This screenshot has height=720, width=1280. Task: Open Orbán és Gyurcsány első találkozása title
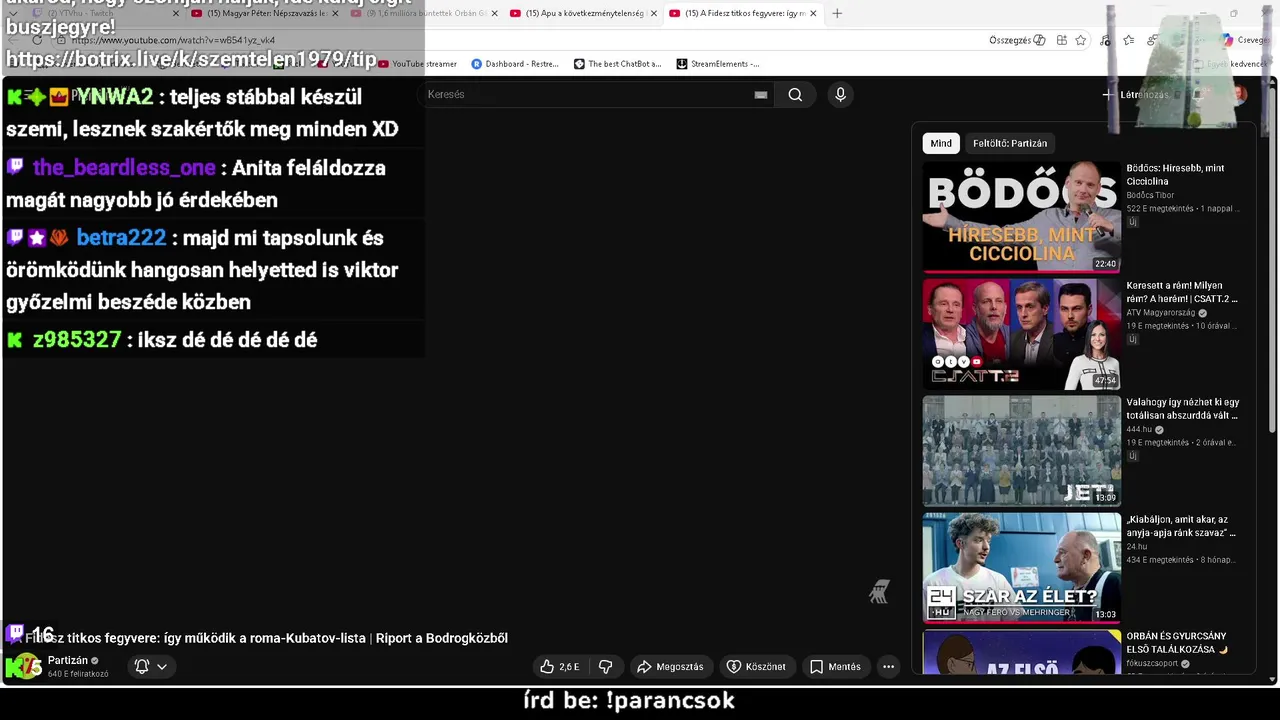tap(1177, 643)
